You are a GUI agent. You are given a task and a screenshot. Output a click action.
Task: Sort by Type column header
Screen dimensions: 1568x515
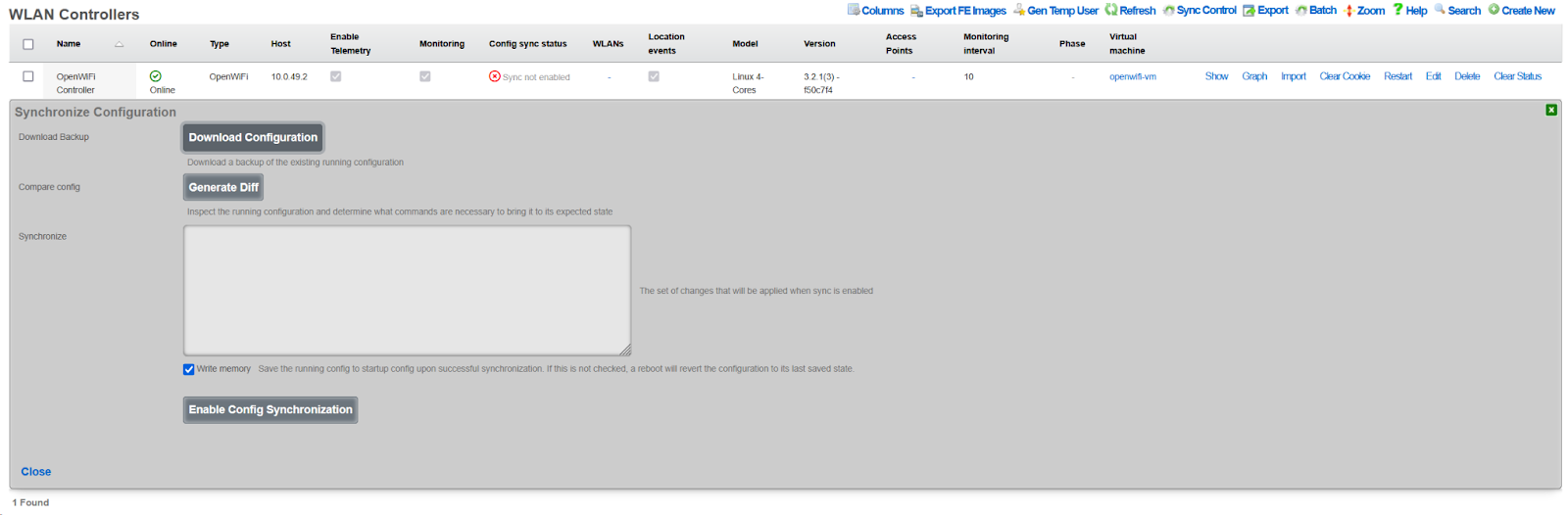(220, 44)
